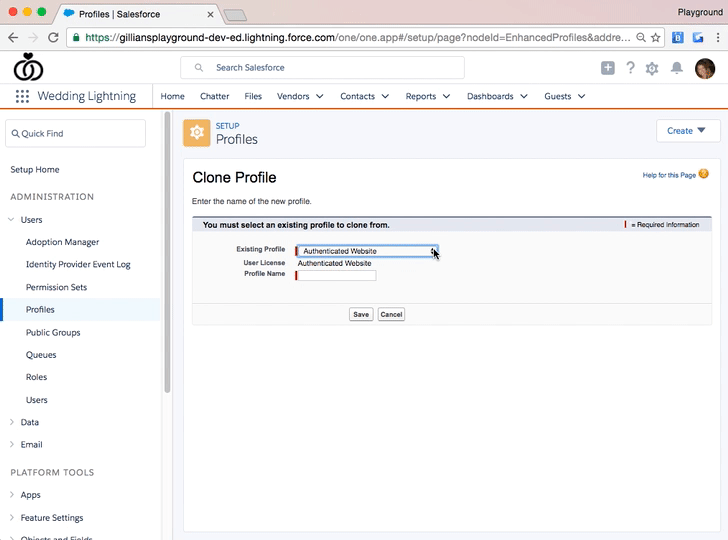Collapse the Users tree section
This screenshot has height=540, width=728.
point(11,220)
